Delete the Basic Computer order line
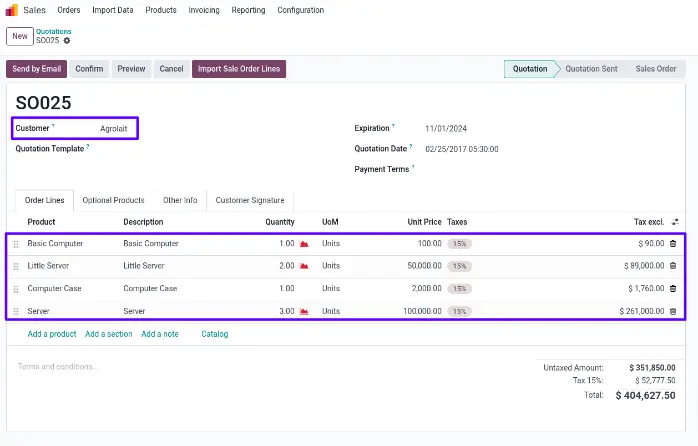The image size is (698, 446). (672, 243)
